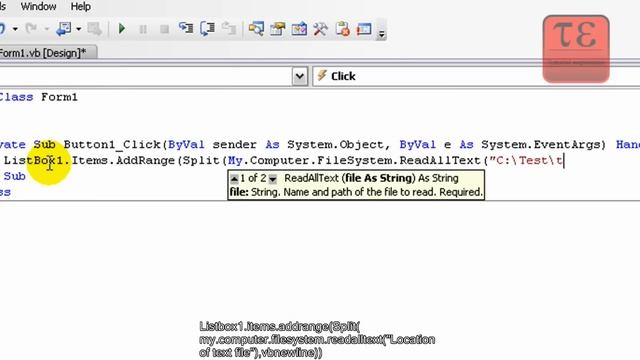The width and height of the screenshot is (640, 360).
Task: Open the Help menu
Action: [81, 7]
